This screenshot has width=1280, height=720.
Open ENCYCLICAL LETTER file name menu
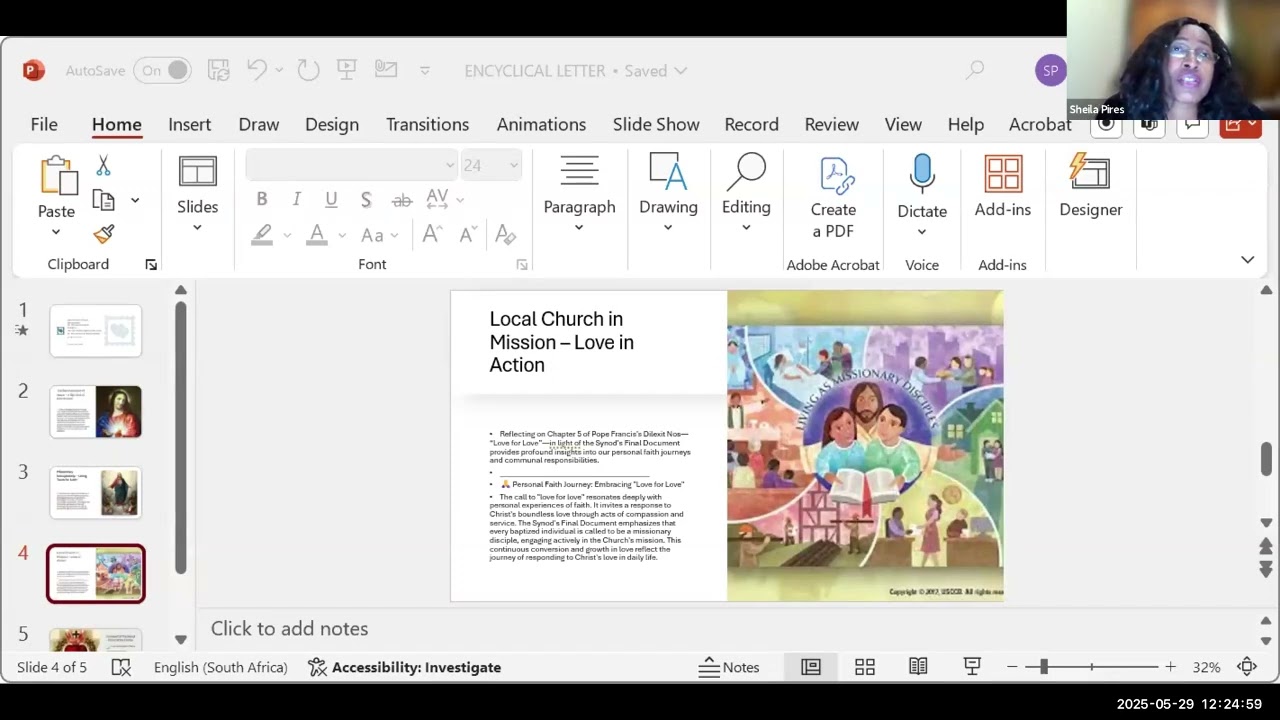(x=576, y=71)
